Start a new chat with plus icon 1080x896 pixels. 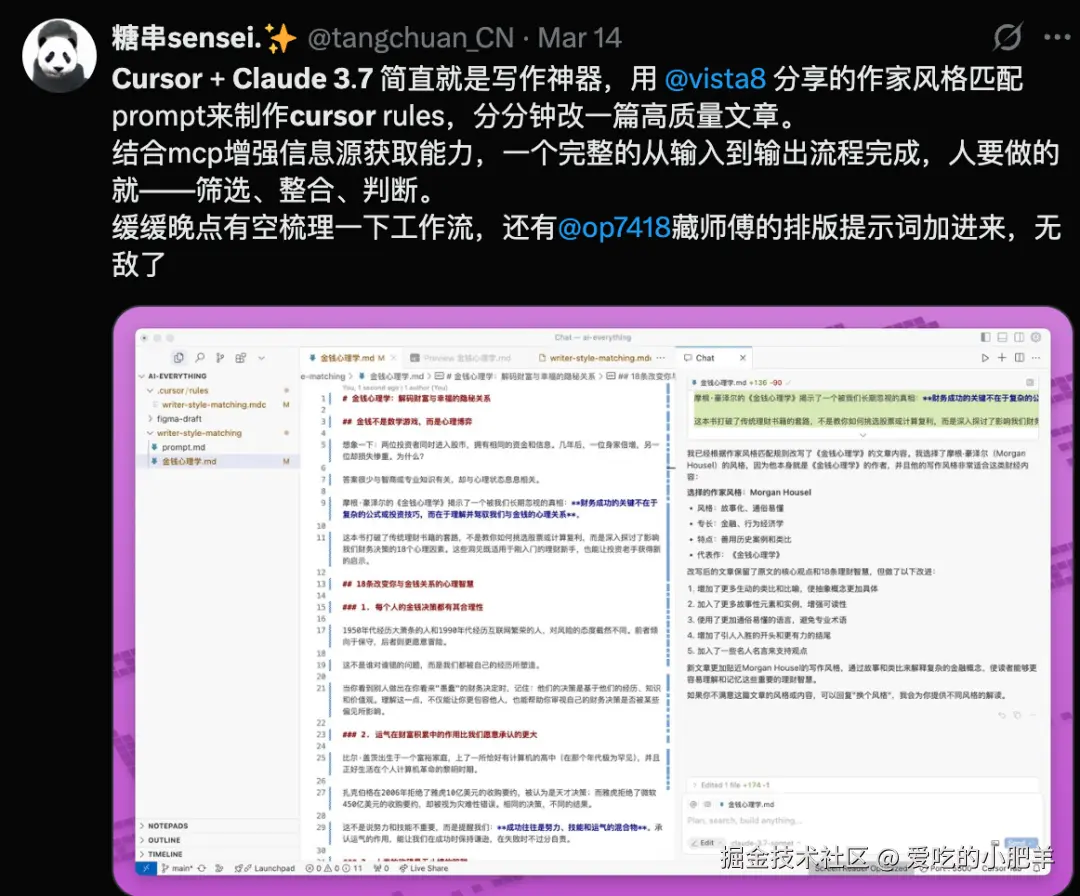point(1002,358)
